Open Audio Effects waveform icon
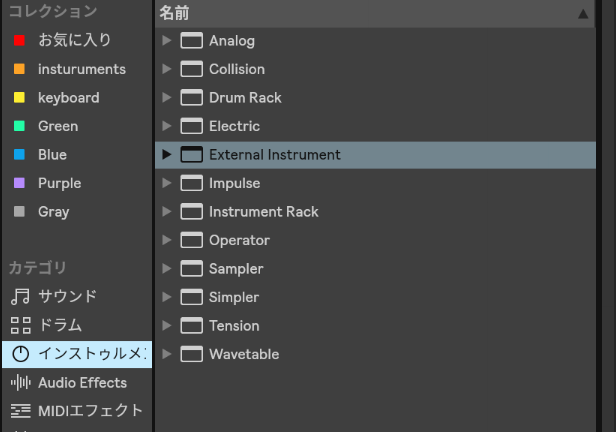This screenshot has height=432, width=616. pyautogui.click(x=20, y=382)
